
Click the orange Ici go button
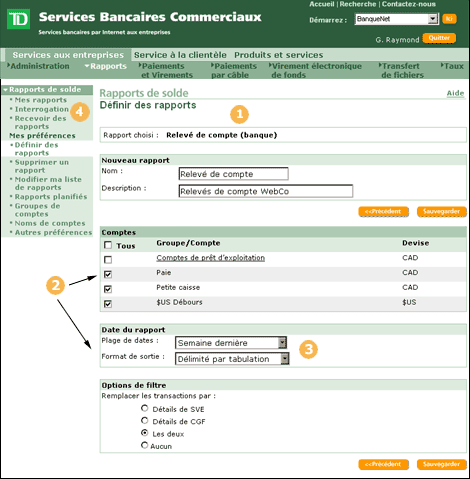pyautogui.click(x=449, y=19)
